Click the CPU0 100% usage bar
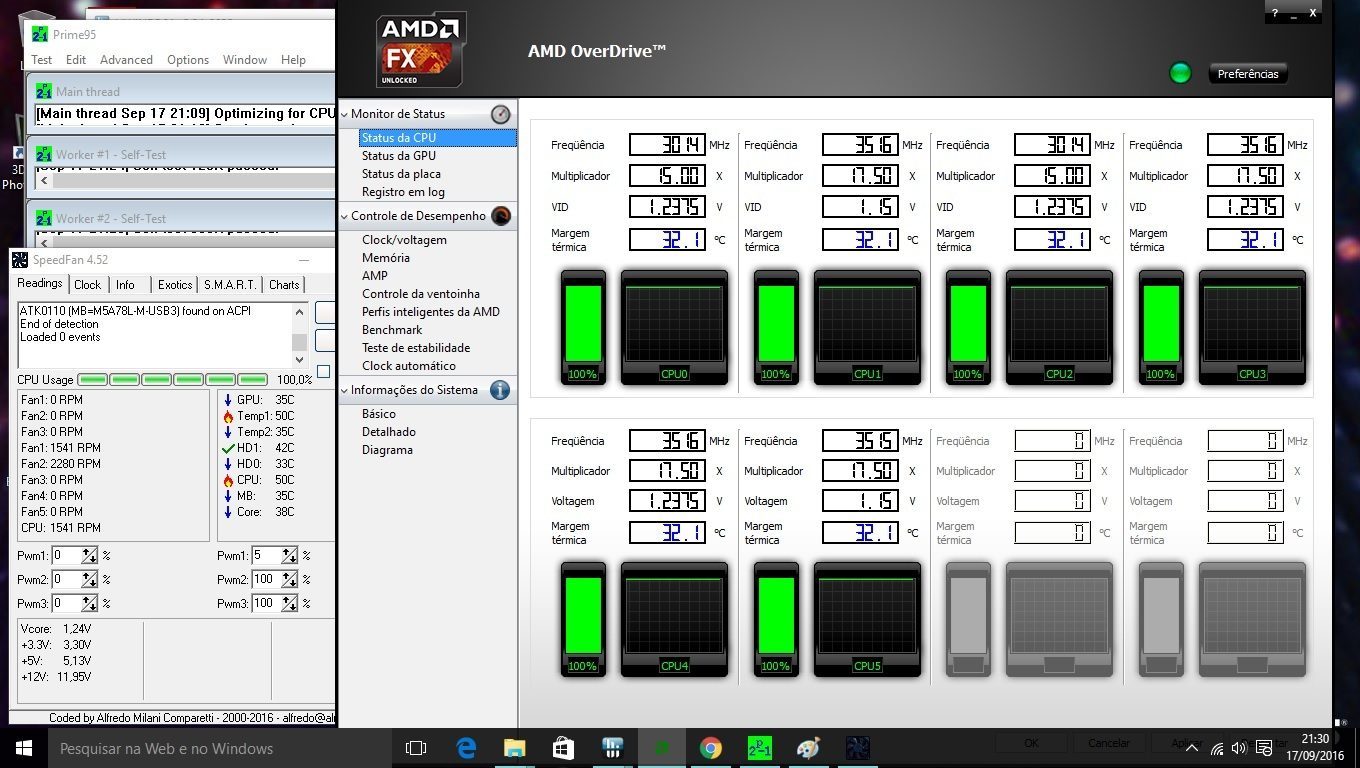Screen dimensions: 1360x768 (583, 327)
